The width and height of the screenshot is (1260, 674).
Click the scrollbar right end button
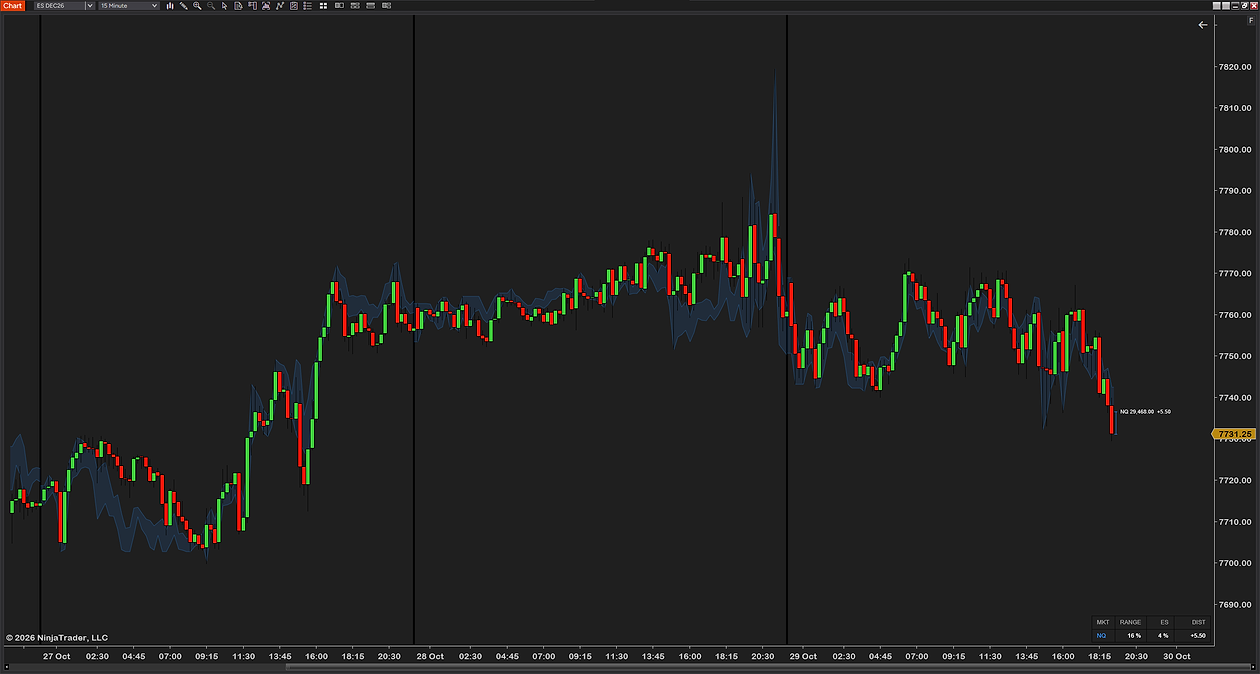(1253, 667)
